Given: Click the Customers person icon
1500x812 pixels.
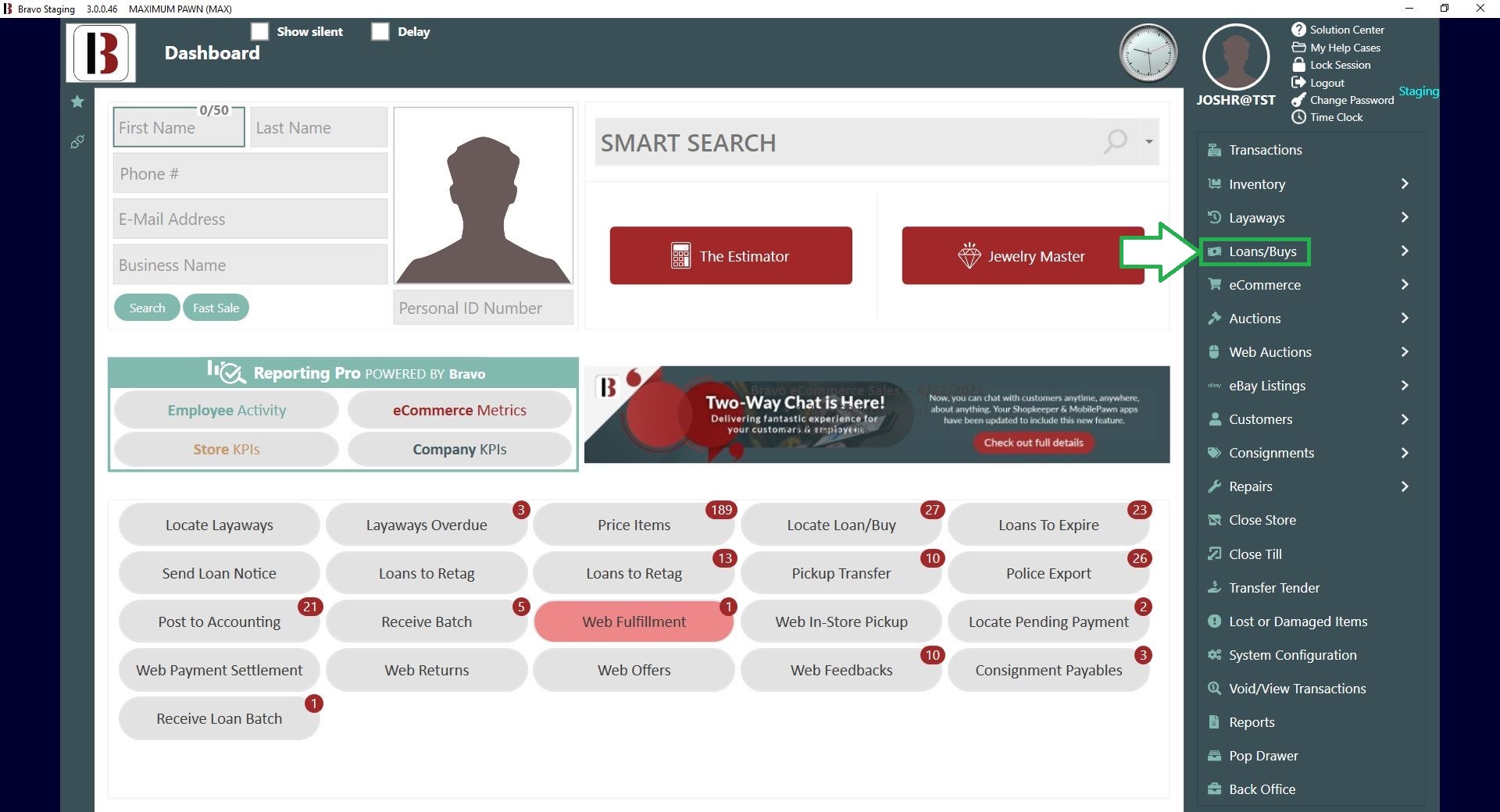Looking at the screenshot, I should point(1214,418).
